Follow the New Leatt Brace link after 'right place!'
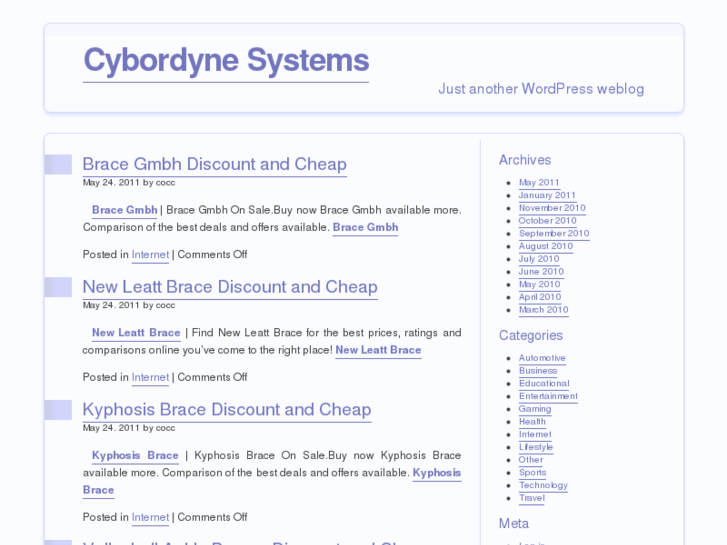The image size is (727, 545). 378,350
